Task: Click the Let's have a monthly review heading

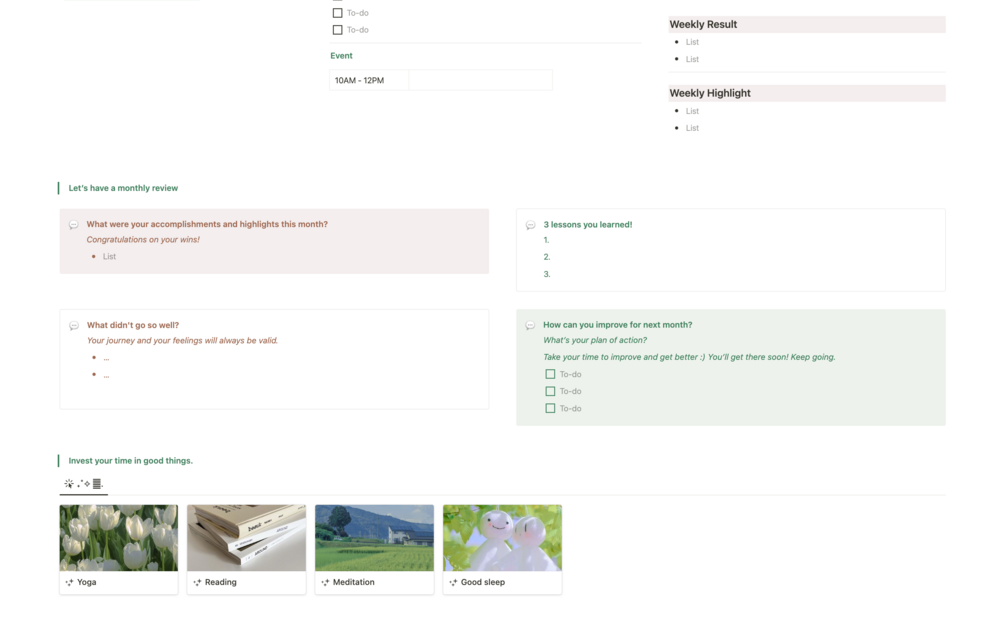Action: coord(123,189)
